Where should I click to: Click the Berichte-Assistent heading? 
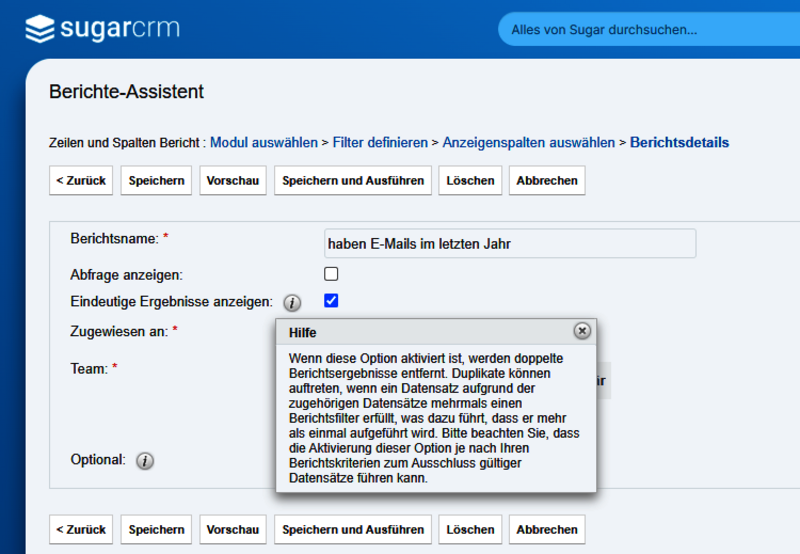click(x=126, y=92)
